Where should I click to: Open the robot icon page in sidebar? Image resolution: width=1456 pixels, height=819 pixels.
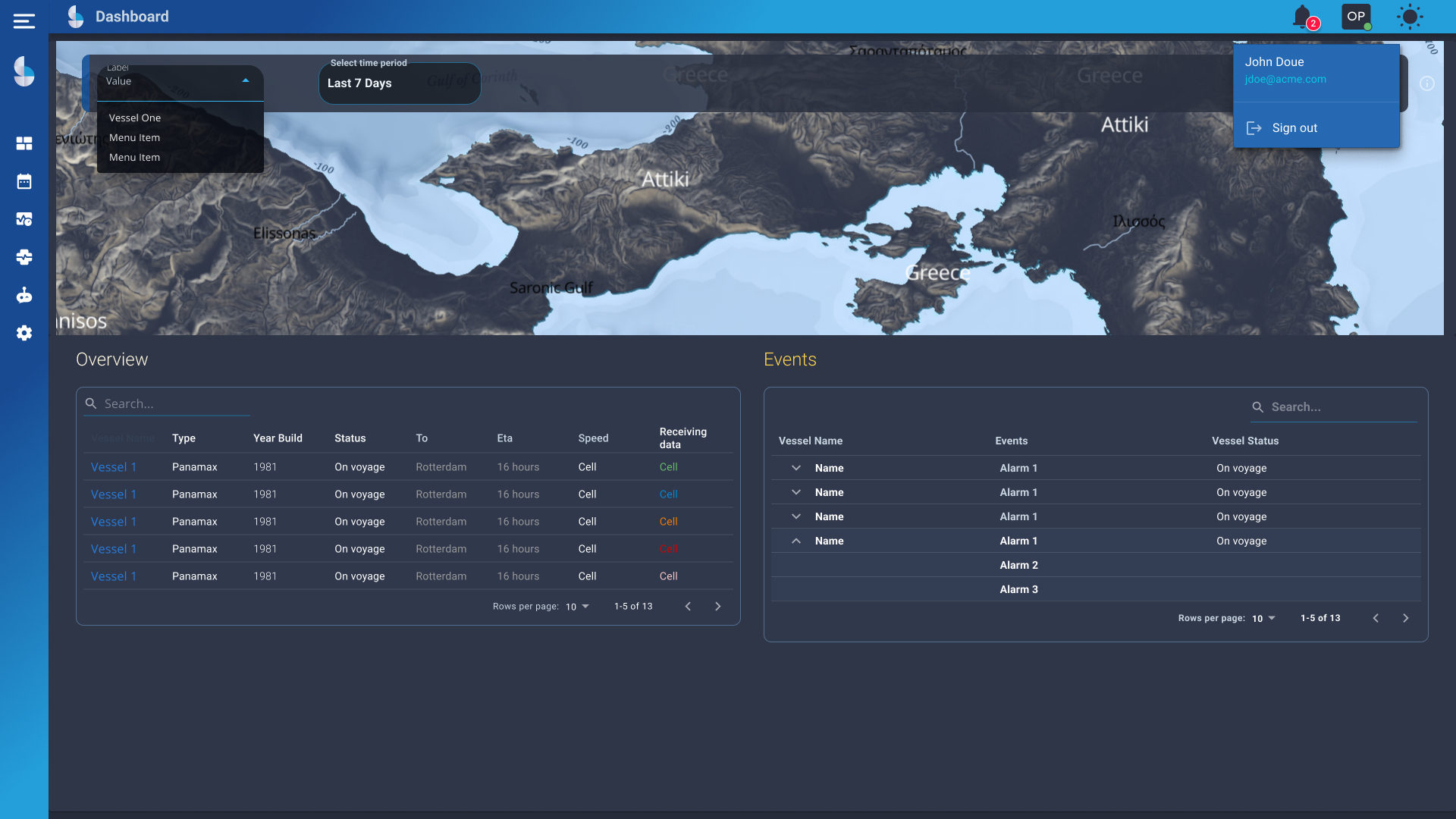(x=24, y=295)
